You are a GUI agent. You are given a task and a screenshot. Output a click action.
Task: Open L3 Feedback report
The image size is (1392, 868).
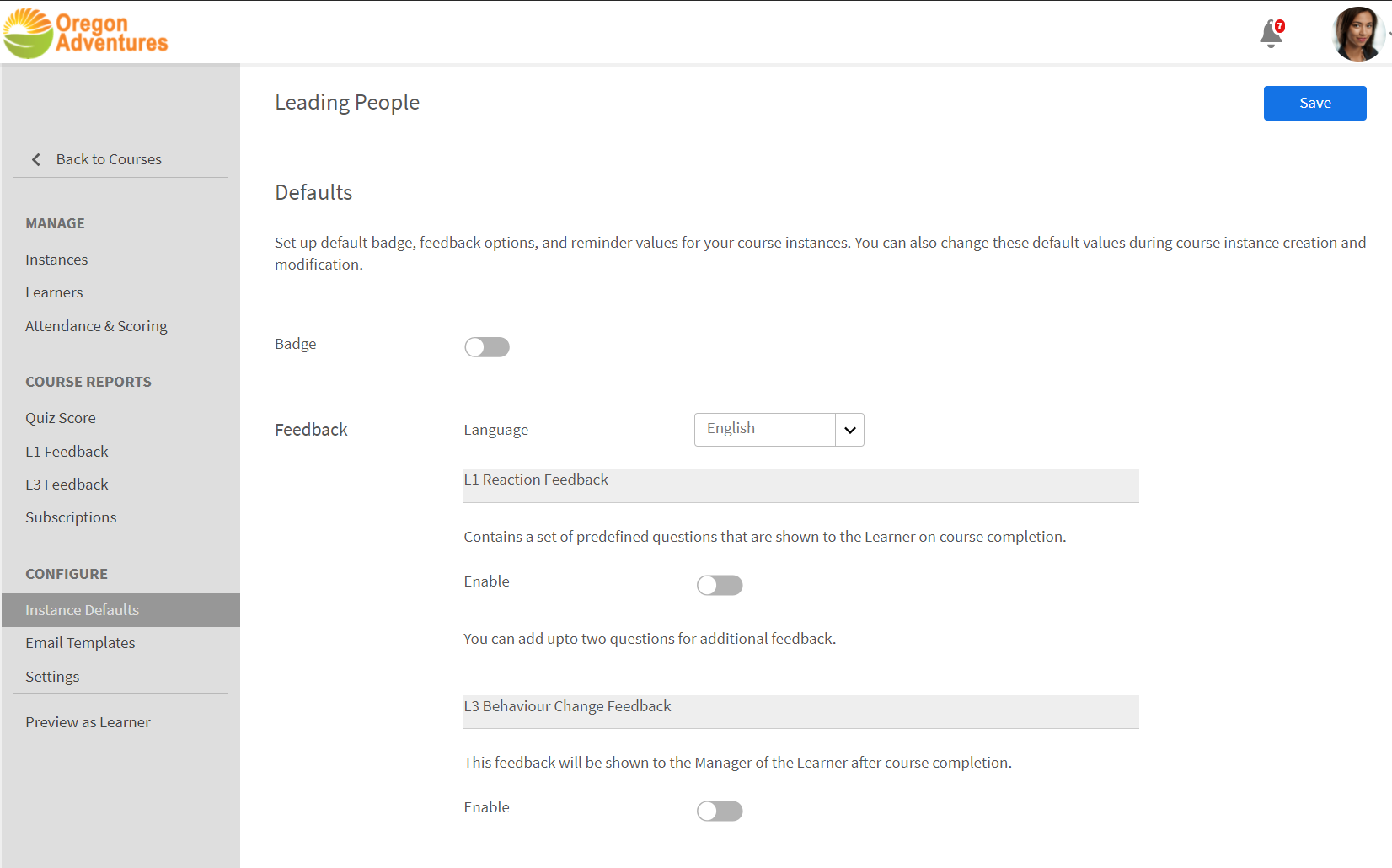[67, 485]
